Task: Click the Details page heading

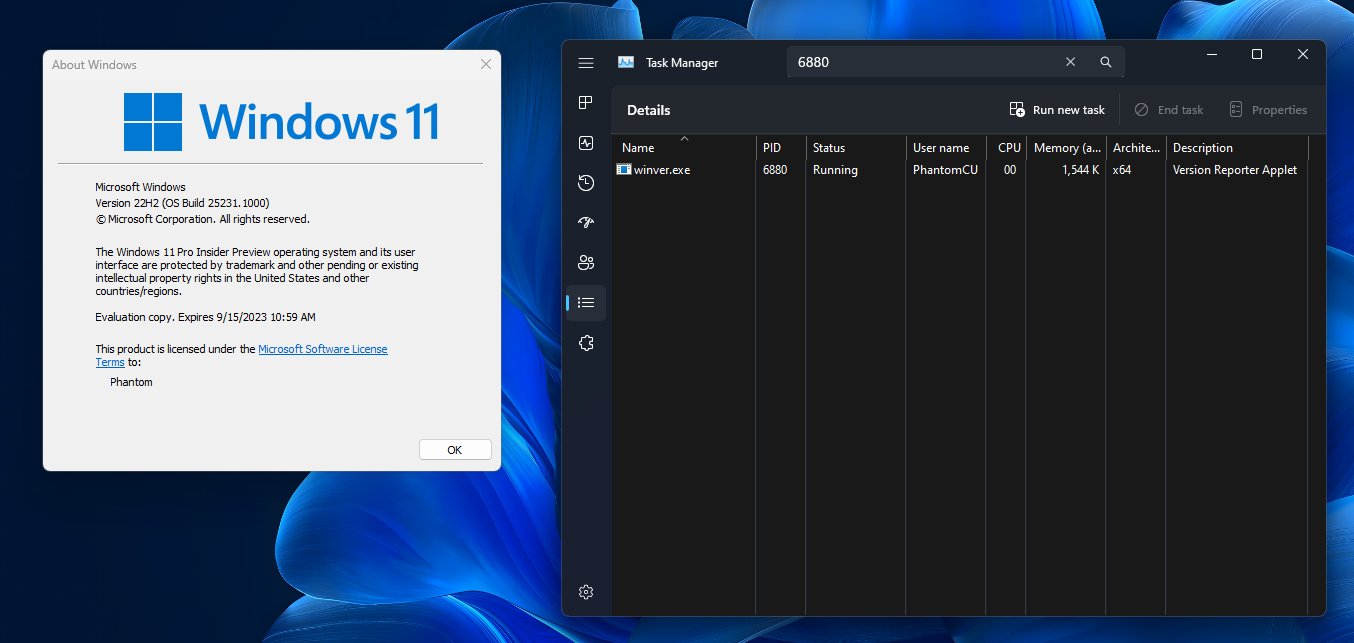Action: coord(649,110)
